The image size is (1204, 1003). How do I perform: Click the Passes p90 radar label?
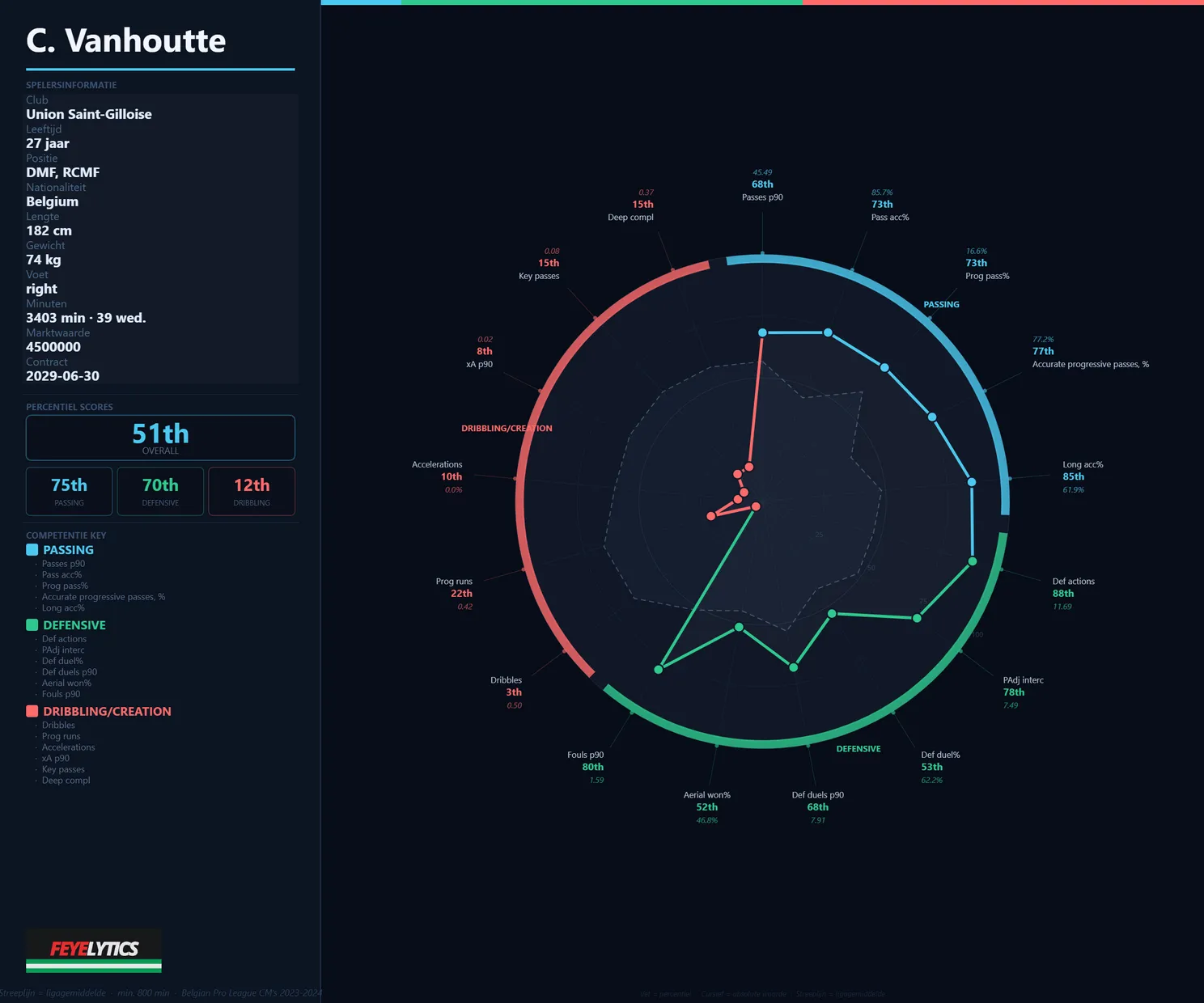[762, 197]
